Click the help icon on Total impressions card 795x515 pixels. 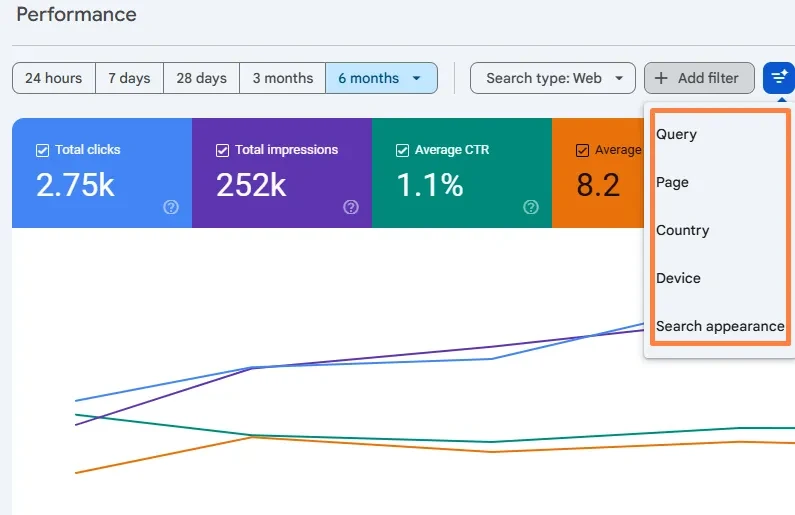(351, 207)
